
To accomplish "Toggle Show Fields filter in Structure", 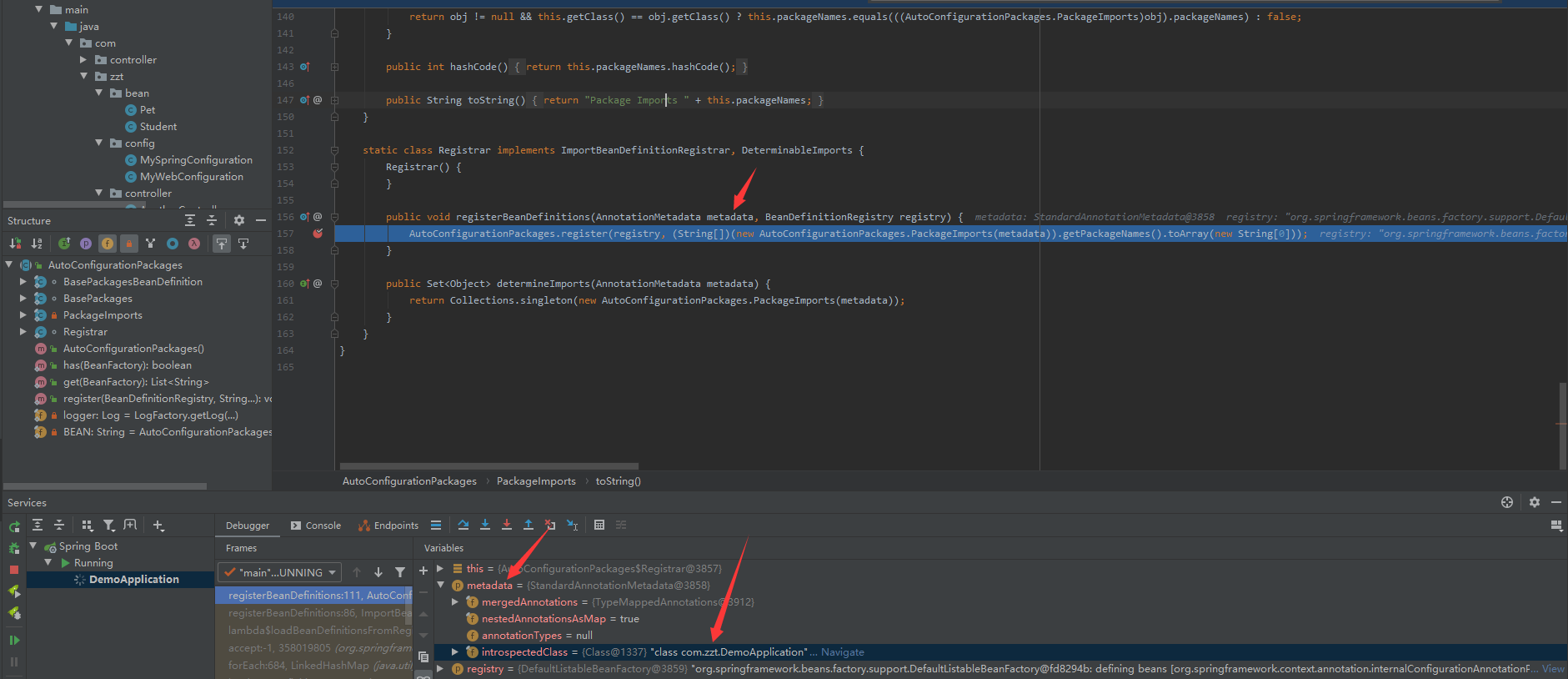I will click(x=108, y=244).
